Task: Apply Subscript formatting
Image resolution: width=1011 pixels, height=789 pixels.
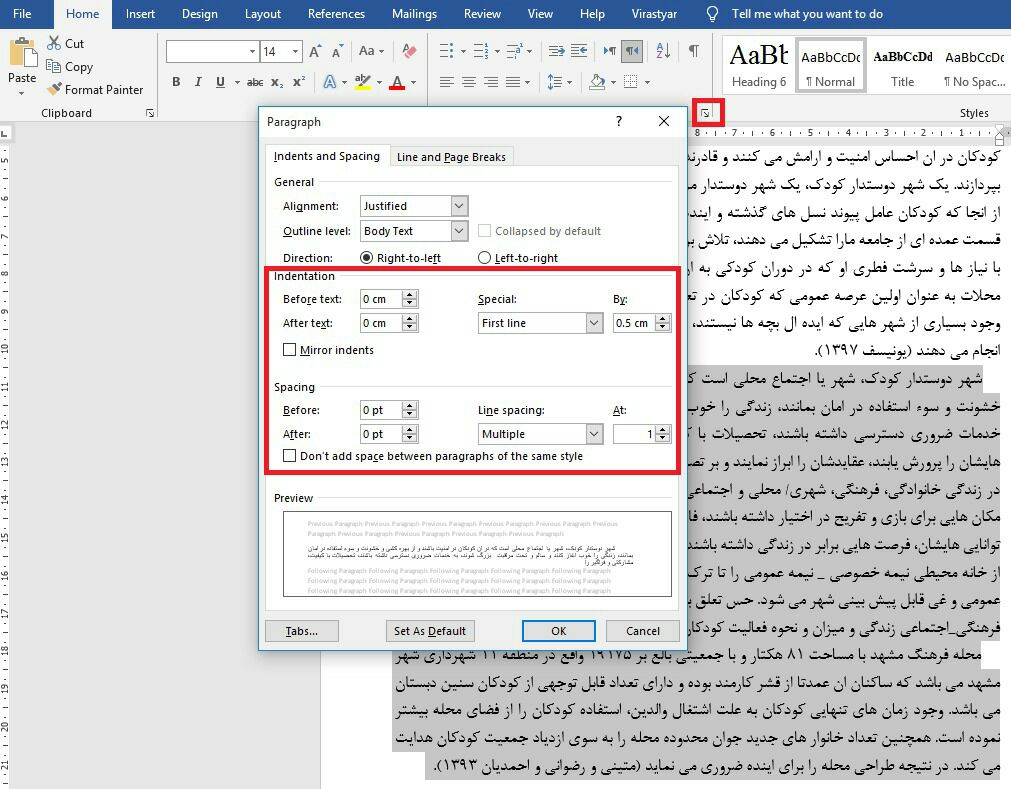Action: point(277,82)
